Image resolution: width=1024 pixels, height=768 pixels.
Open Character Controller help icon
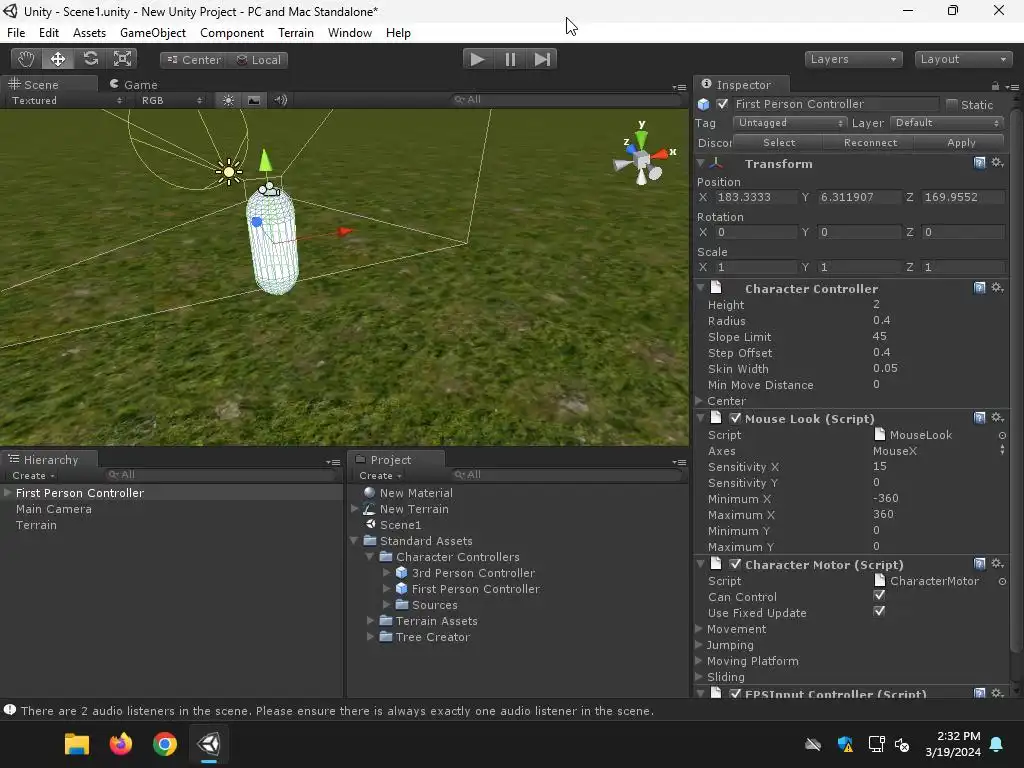(979, 288)
